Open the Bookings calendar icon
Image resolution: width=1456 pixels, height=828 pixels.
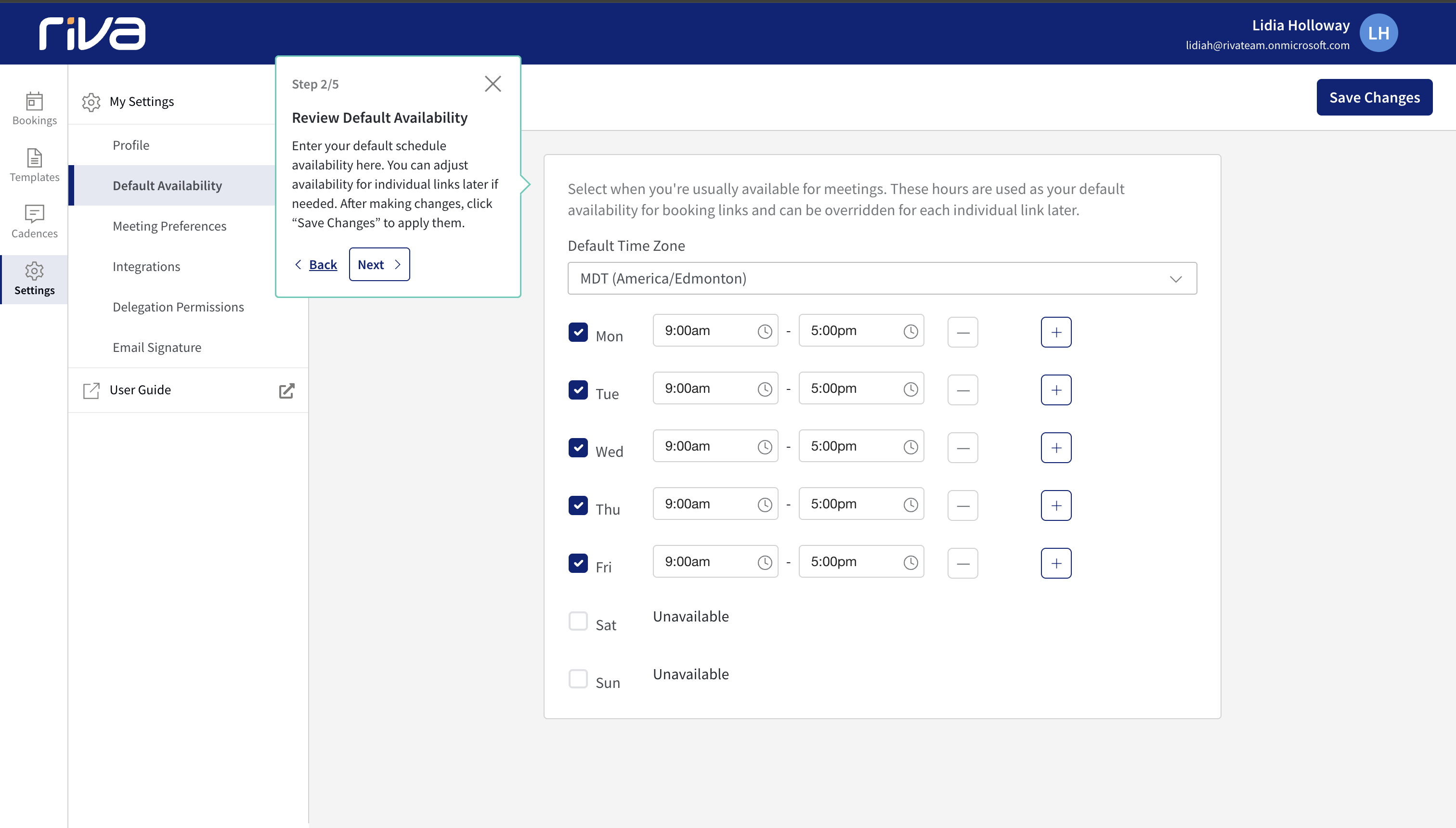point(34,101)
